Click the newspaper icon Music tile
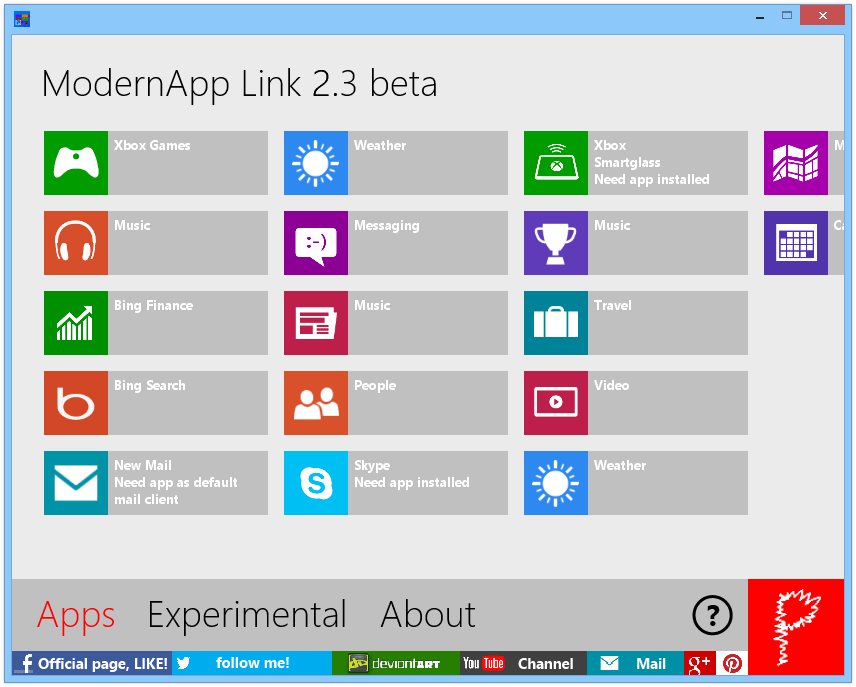Screen dimensions: 856x687 [x=396, y=323]
